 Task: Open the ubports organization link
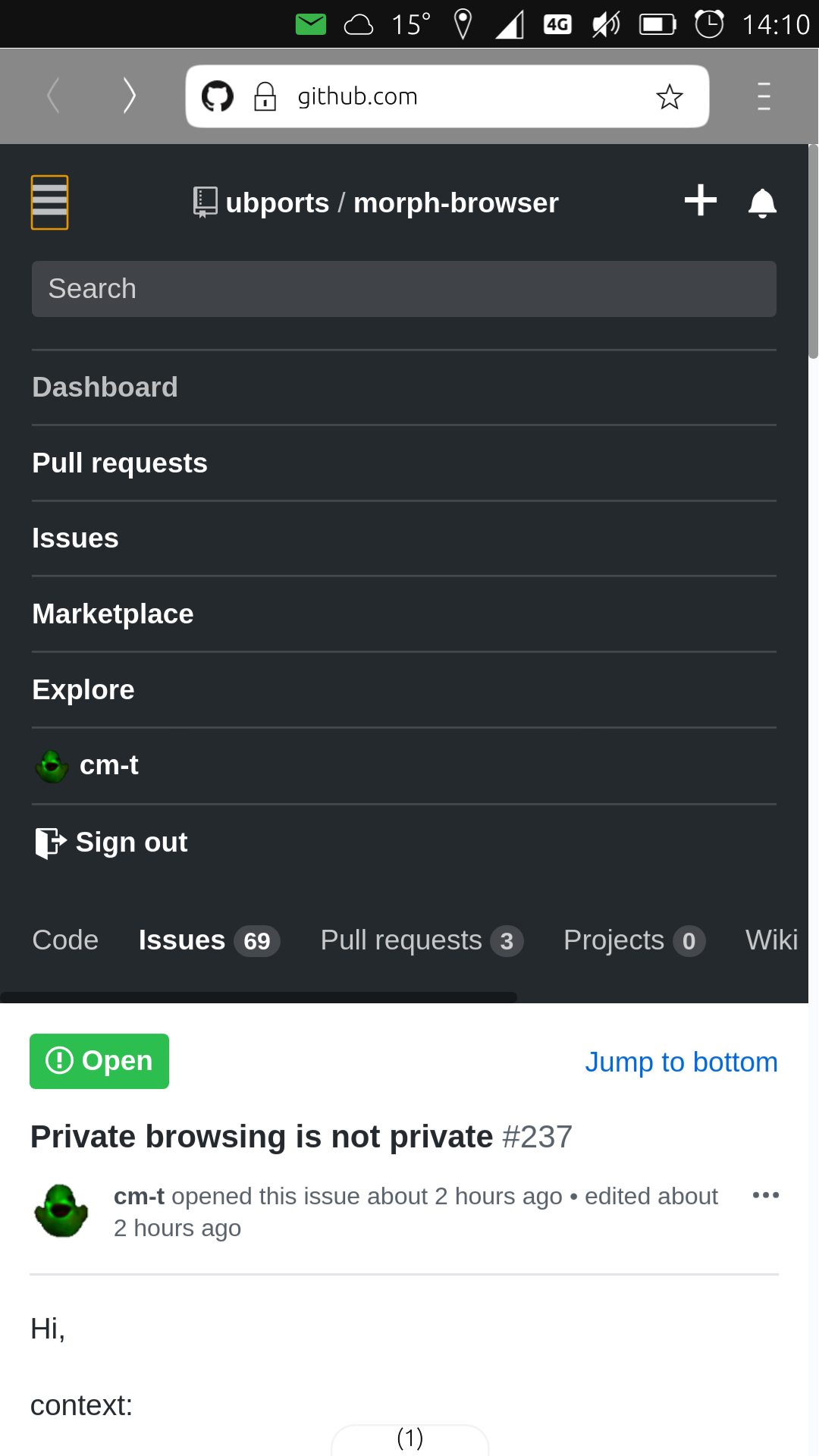(x=277, y=202)
